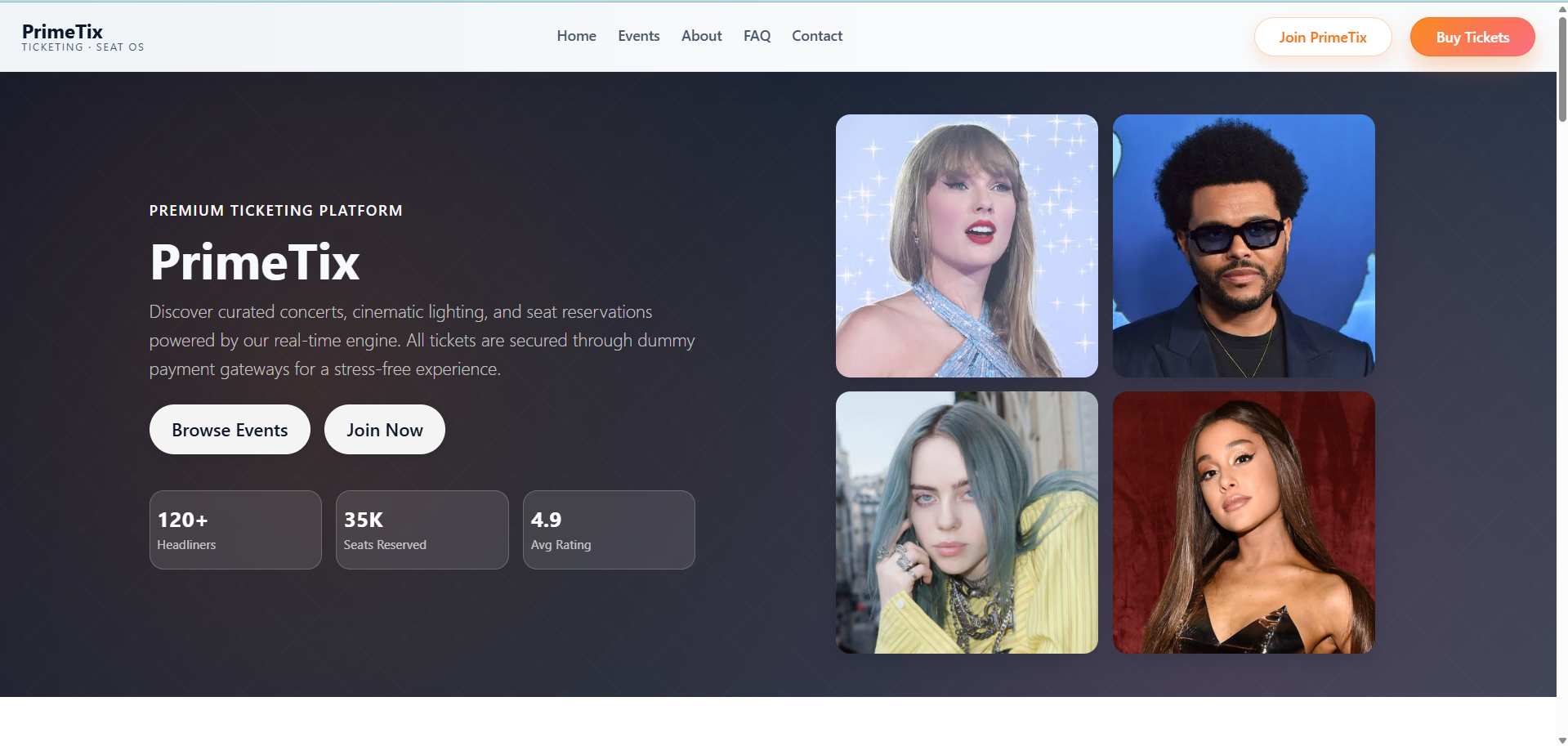The image size is (1568, 746).
Task: Open the photo of the man wearing sunglasses
Action: click(1244, 246)
